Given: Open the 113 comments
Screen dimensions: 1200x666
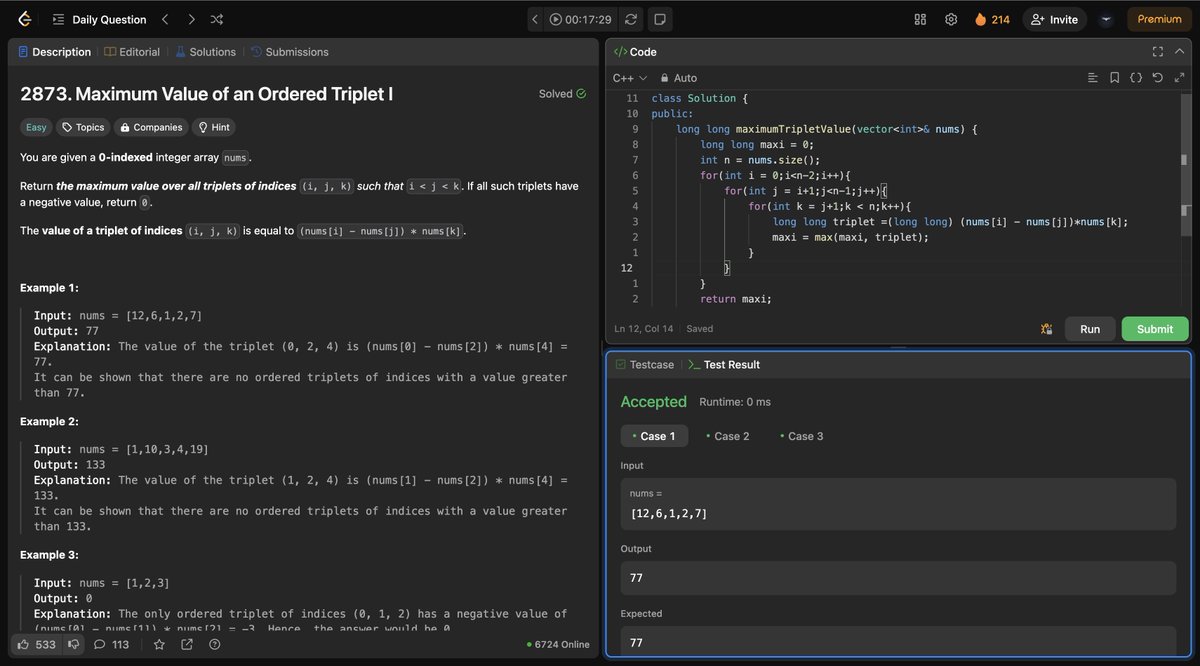Looking at the screenshot, I should click(111, 645).
